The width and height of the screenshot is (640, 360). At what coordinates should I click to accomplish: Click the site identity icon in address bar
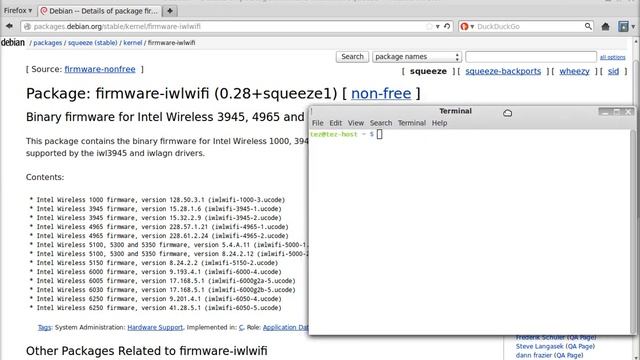27,27
